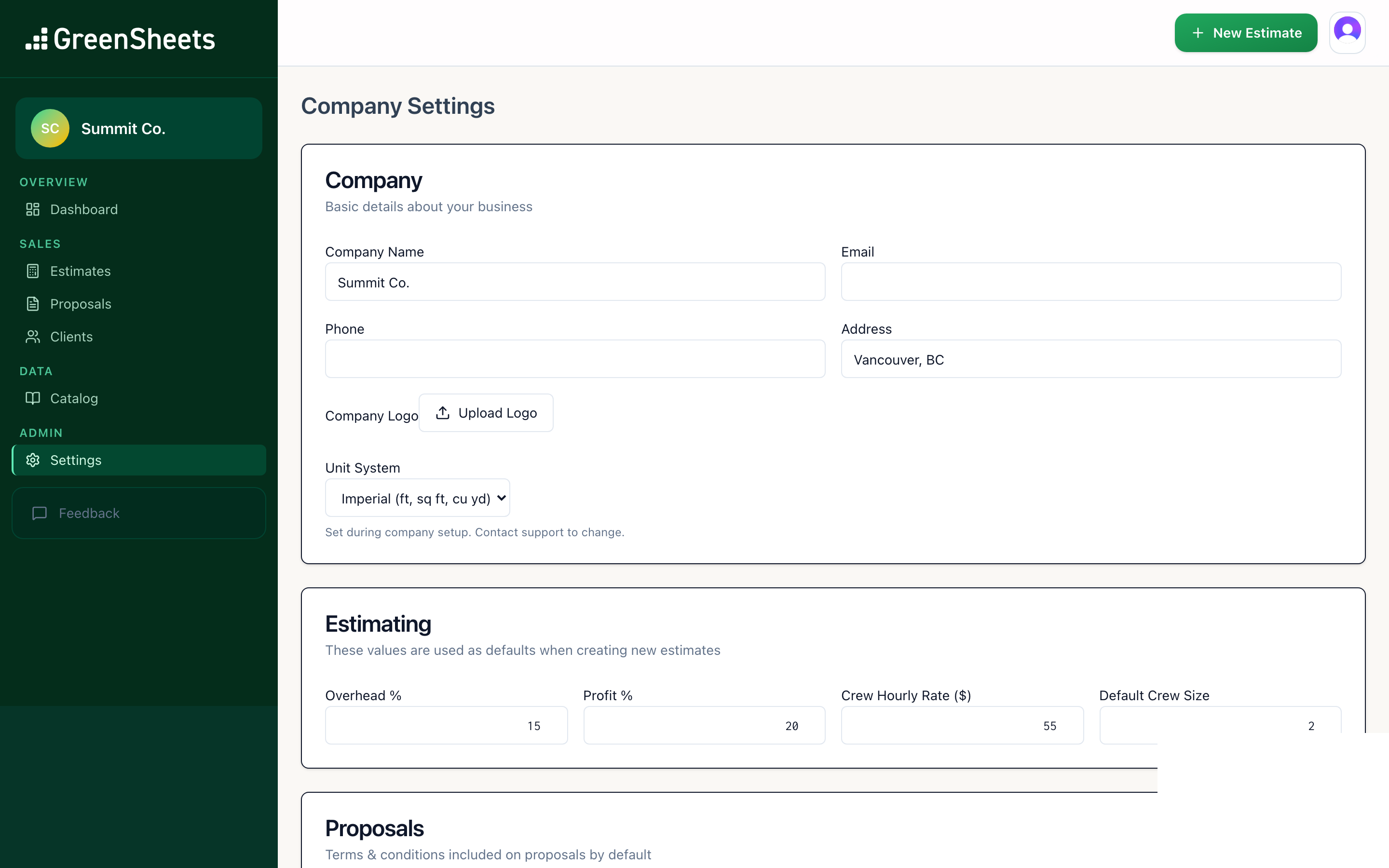Edit the Overhead % value

pyautogui.click(x=446, y=726)
